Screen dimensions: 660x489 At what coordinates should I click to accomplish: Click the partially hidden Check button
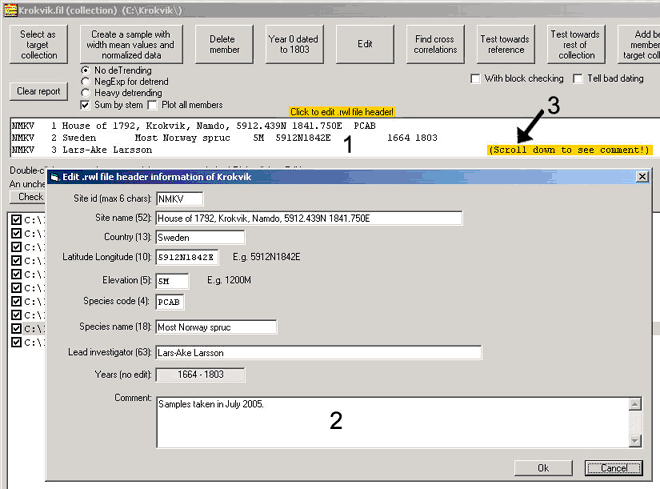click(x=28, y=197)
